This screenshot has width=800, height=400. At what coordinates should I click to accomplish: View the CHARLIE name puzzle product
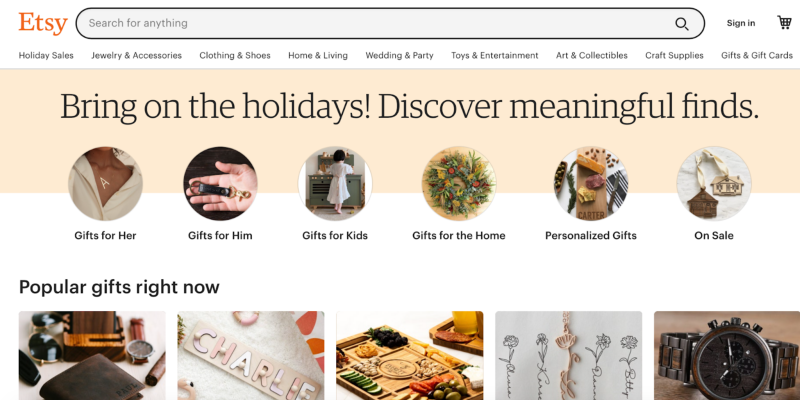251,356
